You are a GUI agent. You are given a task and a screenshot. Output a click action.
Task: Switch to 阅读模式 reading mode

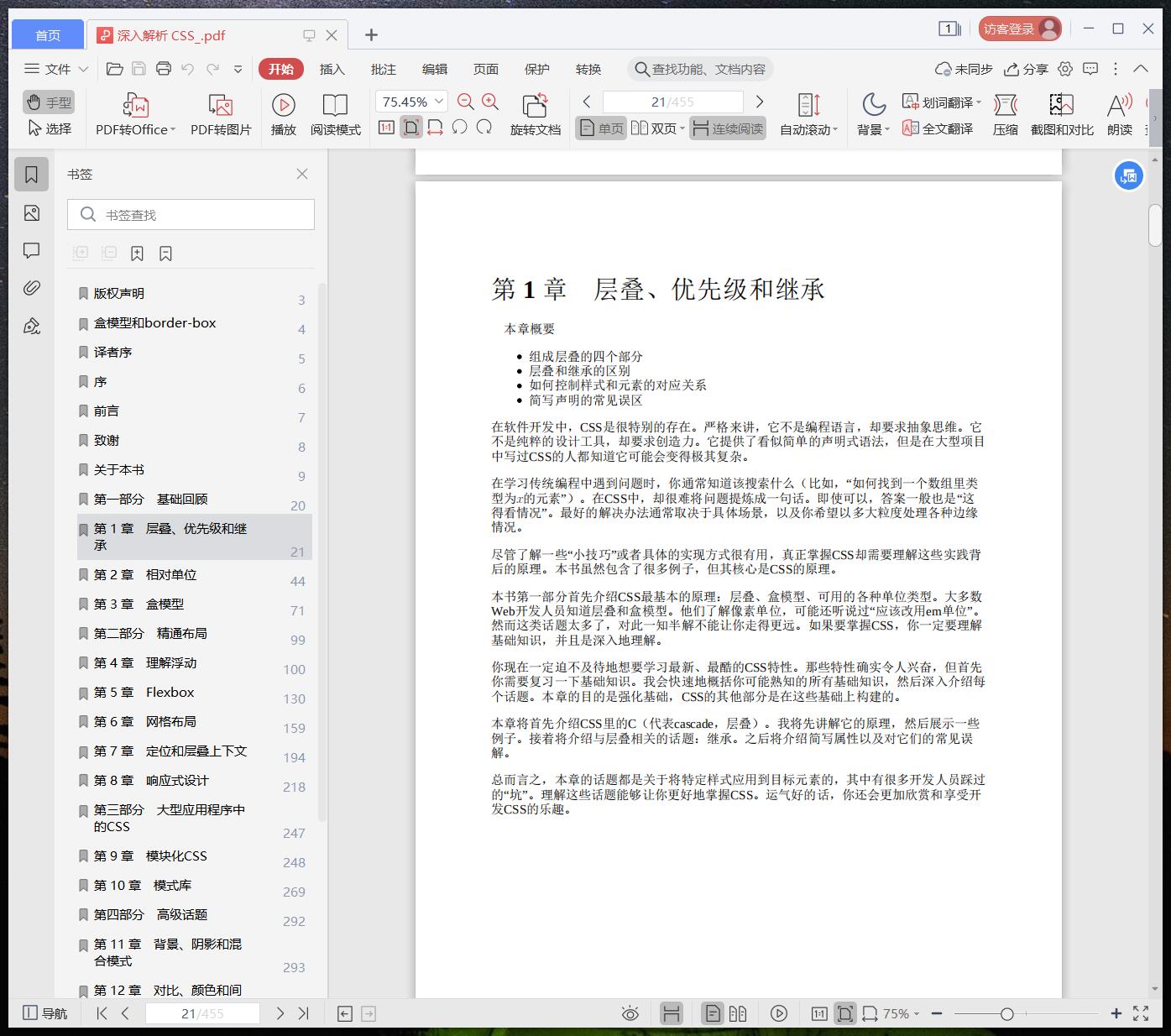335,115
